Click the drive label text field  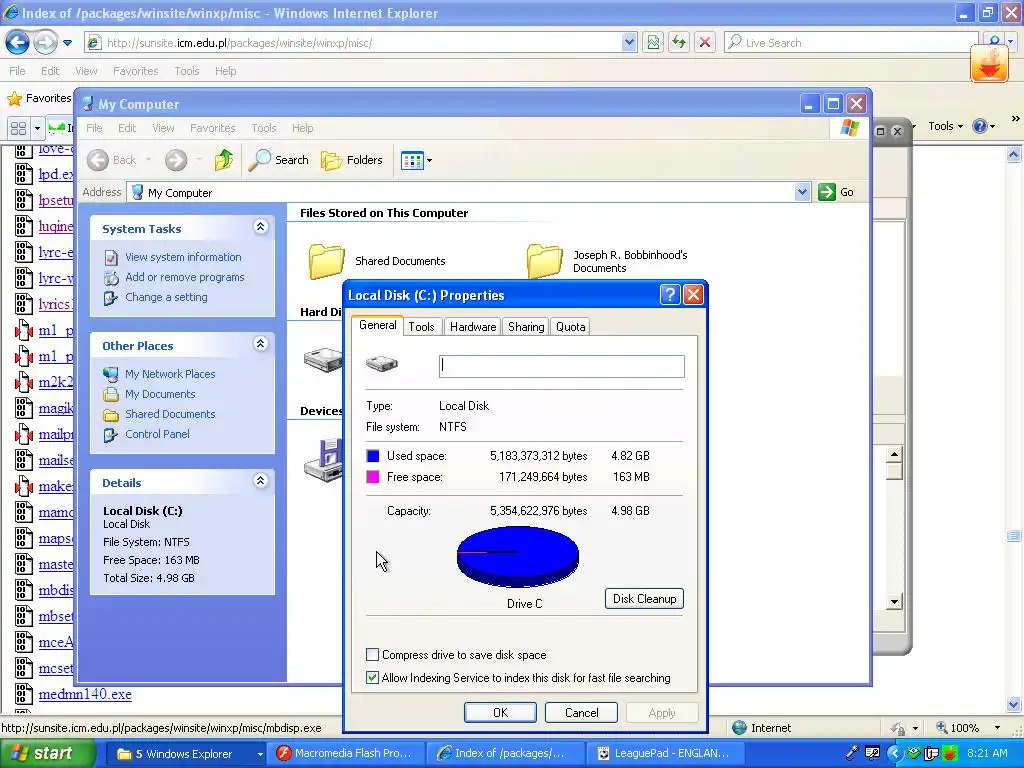pos(562,366)
